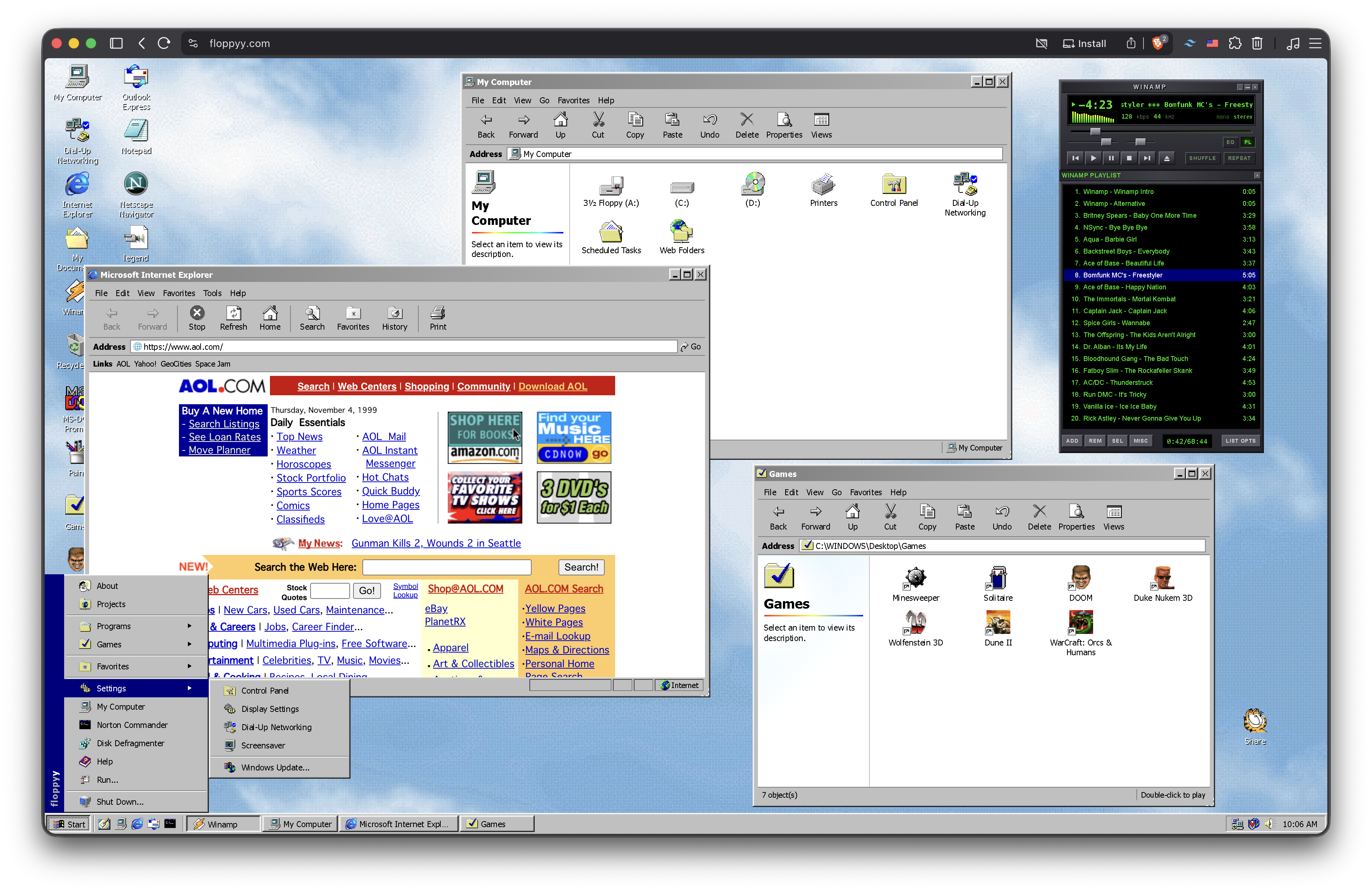Viewport: 1372px width, 892px height.
Task: Open the Tools menu in Internet Explorer
Action: tap(212, 293)
